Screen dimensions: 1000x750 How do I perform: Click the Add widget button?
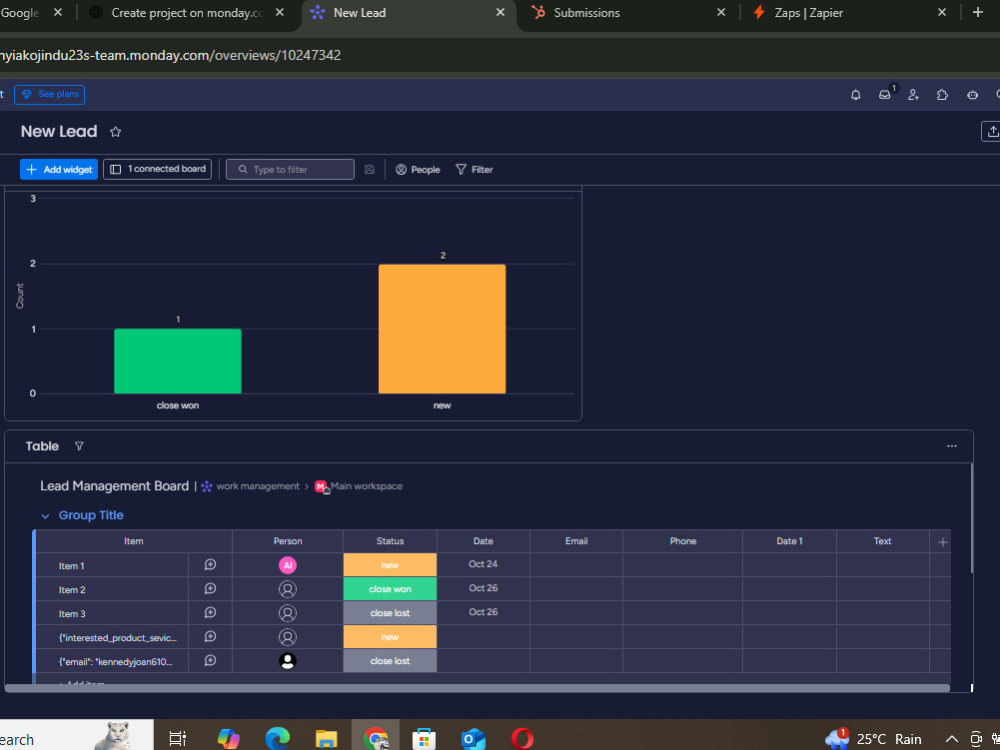[59, 169]
